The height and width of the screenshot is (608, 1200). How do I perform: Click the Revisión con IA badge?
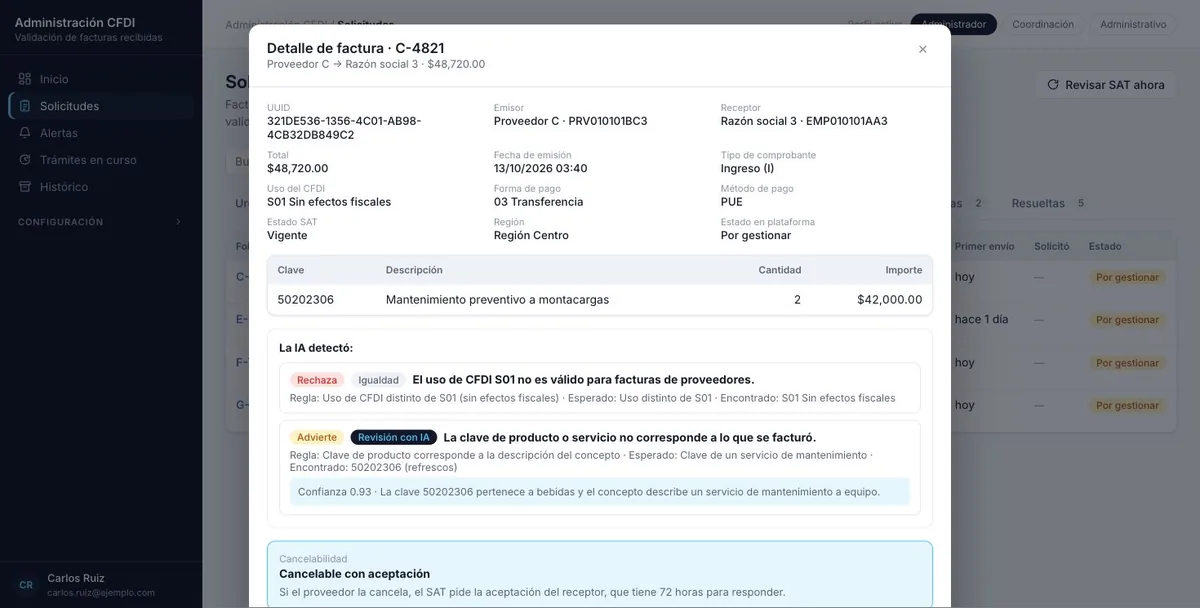tap(394, 437)
